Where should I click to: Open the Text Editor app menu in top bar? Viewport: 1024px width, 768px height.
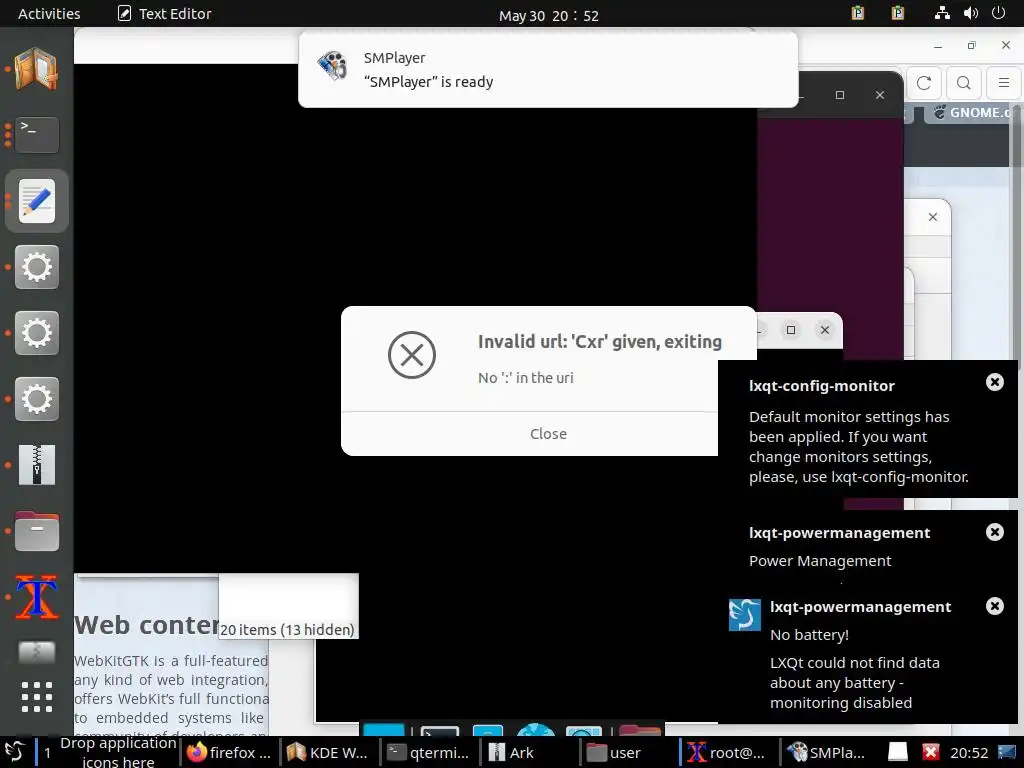tap(164, 14)
